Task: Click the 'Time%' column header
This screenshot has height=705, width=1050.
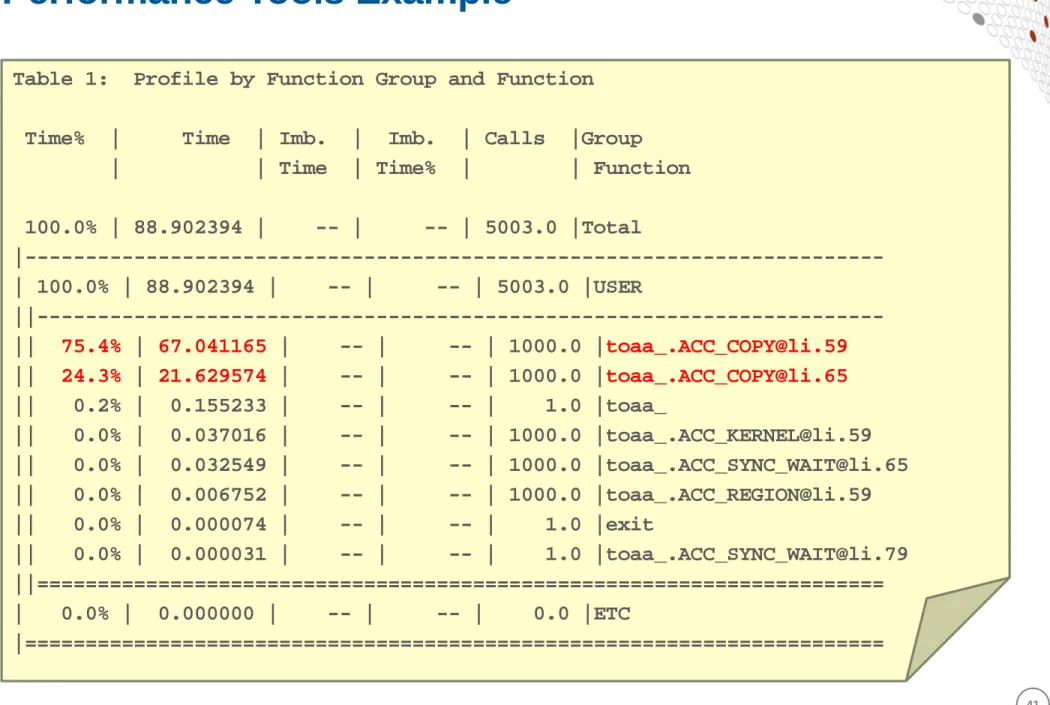Action: (55, 139)
